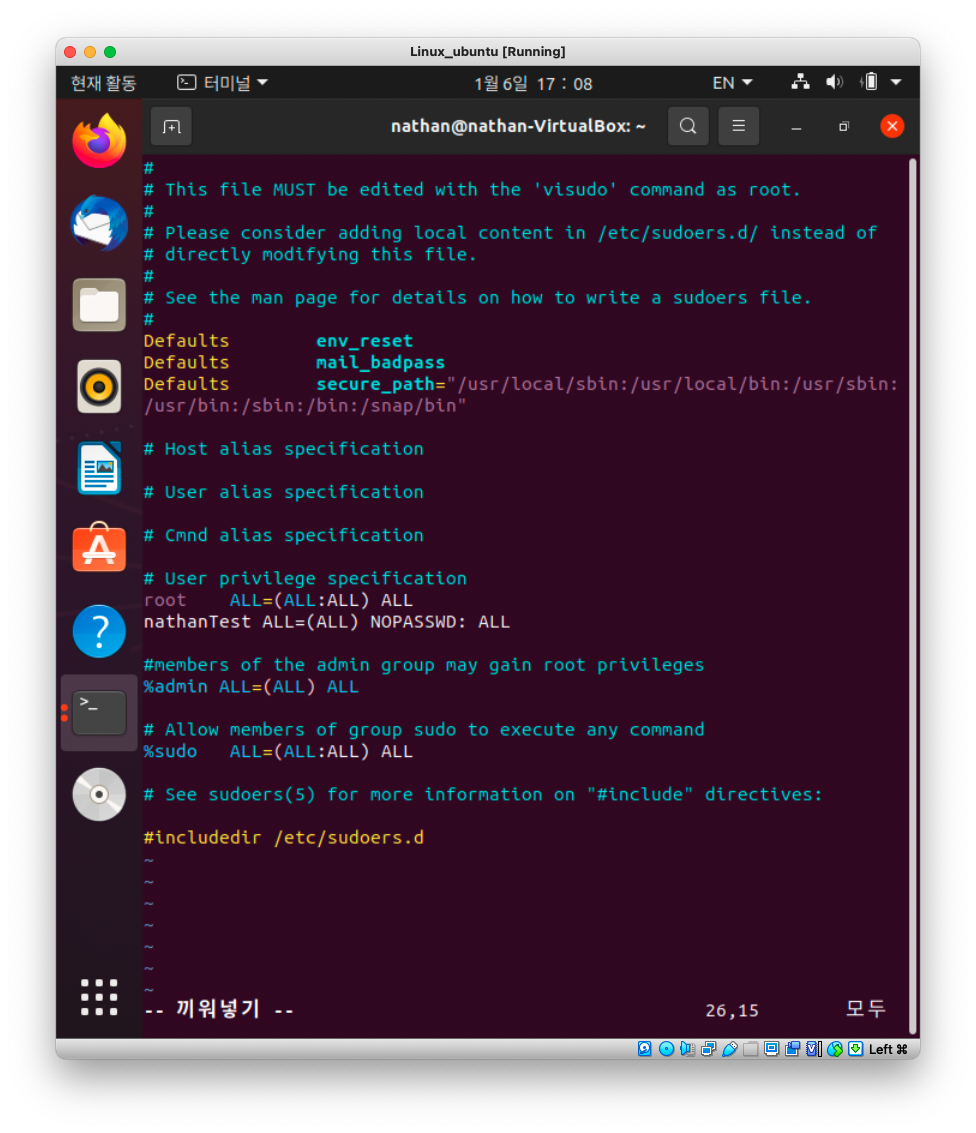
Task: Click the network status icon in top bar
Action: pyautogui.click(x=800, y=82)
